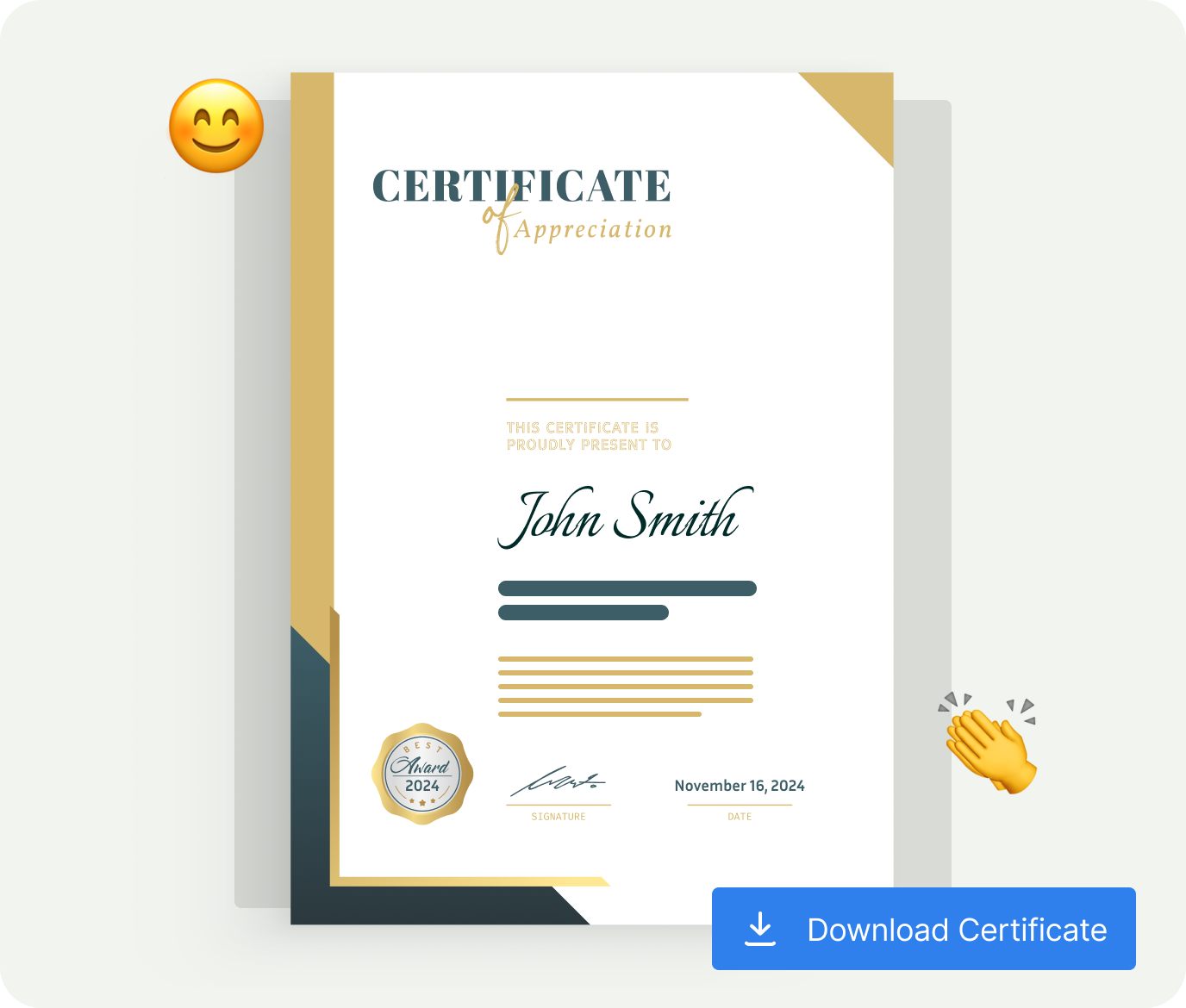Screen dimensions: 1186x1008
Task: Click the download arrow icon
Action: pos(759,929)
